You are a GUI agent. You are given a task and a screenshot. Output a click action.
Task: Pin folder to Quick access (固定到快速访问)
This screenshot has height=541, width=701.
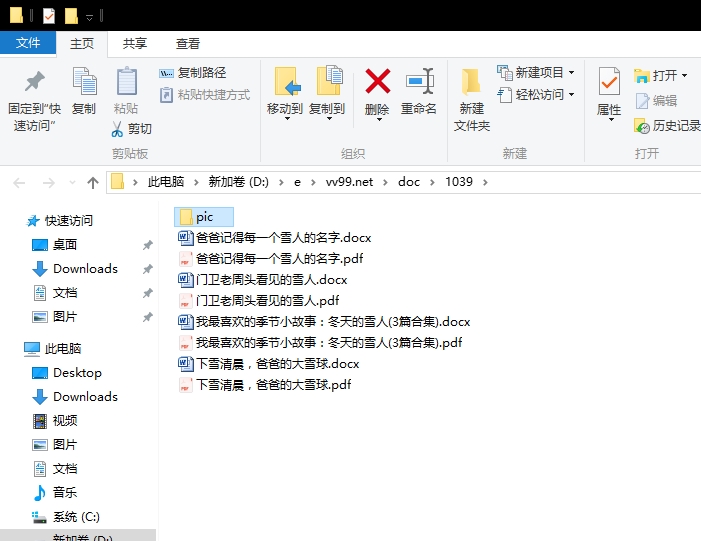point(34,101)
